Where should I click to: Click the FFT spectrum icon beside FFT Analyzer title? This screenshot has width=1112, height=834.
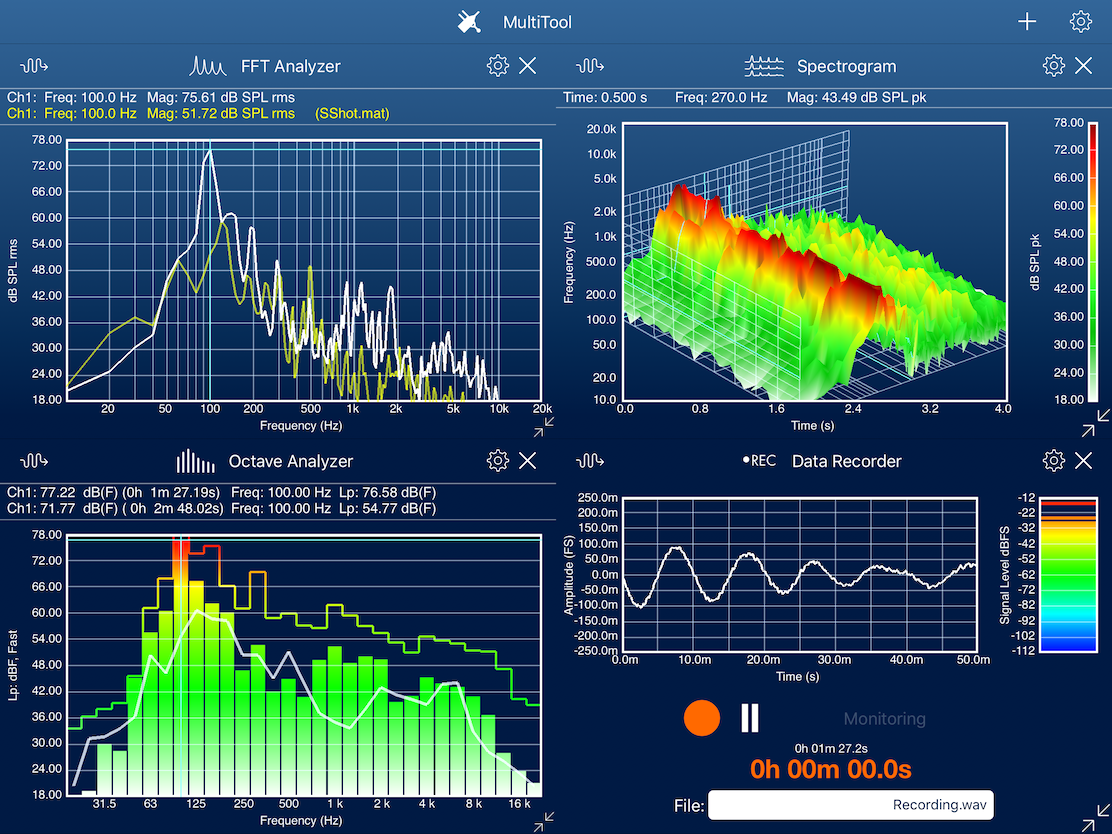tap(207, 65)
